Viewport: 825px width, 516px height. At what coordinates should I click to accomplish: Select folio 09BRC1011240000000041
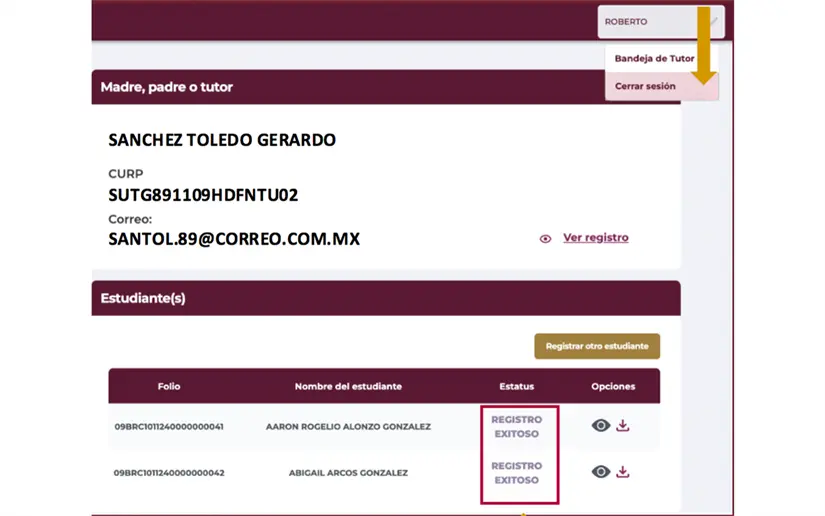click(169, 427)
